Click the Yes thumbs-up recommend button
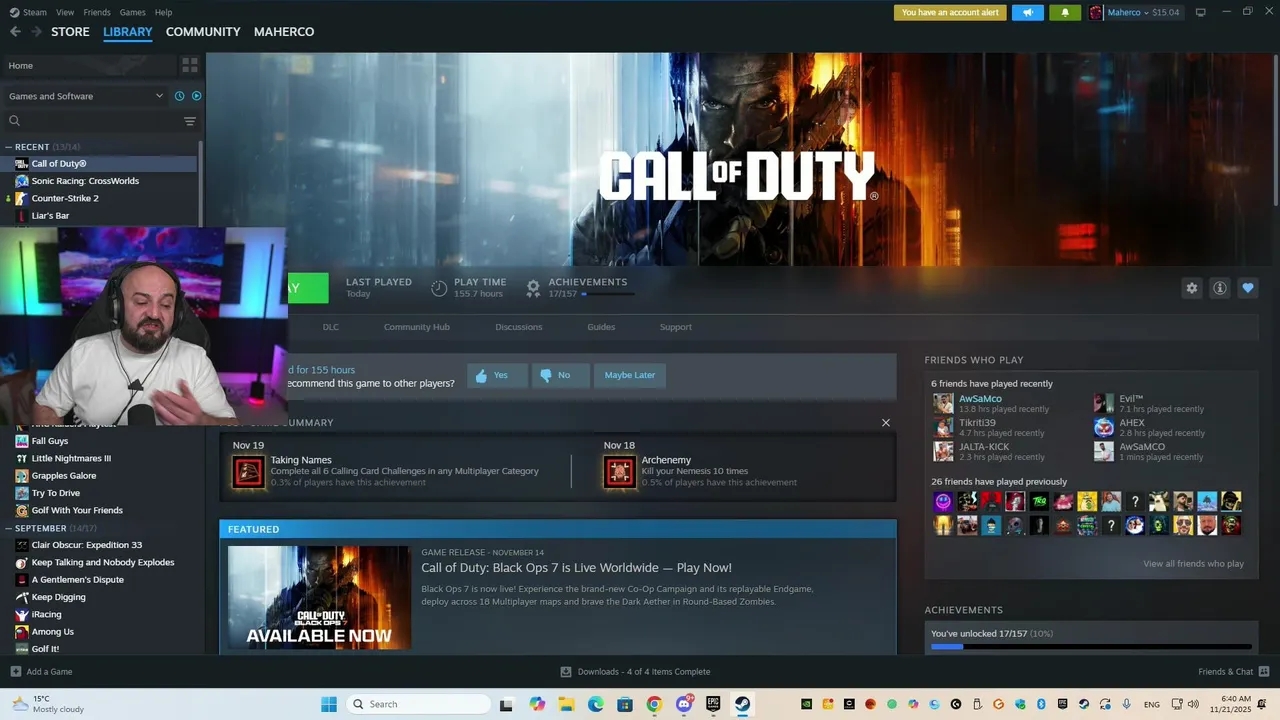Viewport: 1280px width, 720px height. (x=497, y=375)
